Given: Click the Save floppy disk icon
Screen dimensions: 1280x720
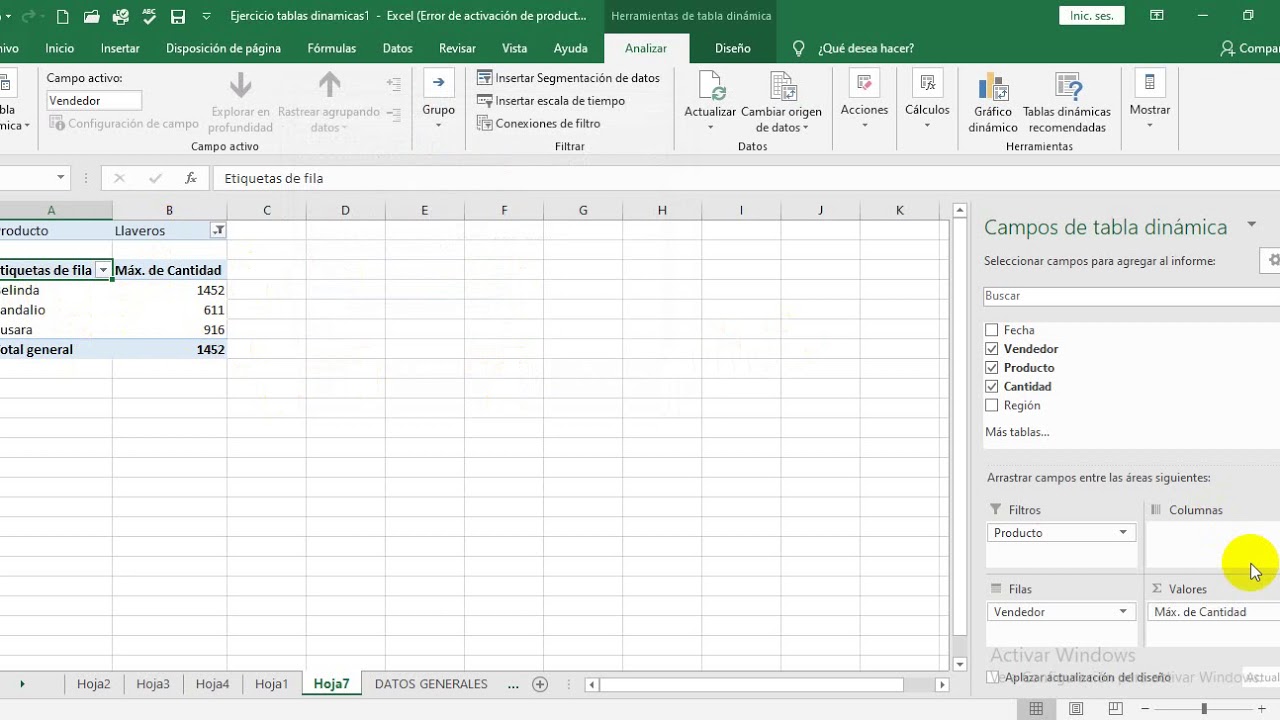Looking at the screenshot, I should pyautogui.click(x=178, y=16).
